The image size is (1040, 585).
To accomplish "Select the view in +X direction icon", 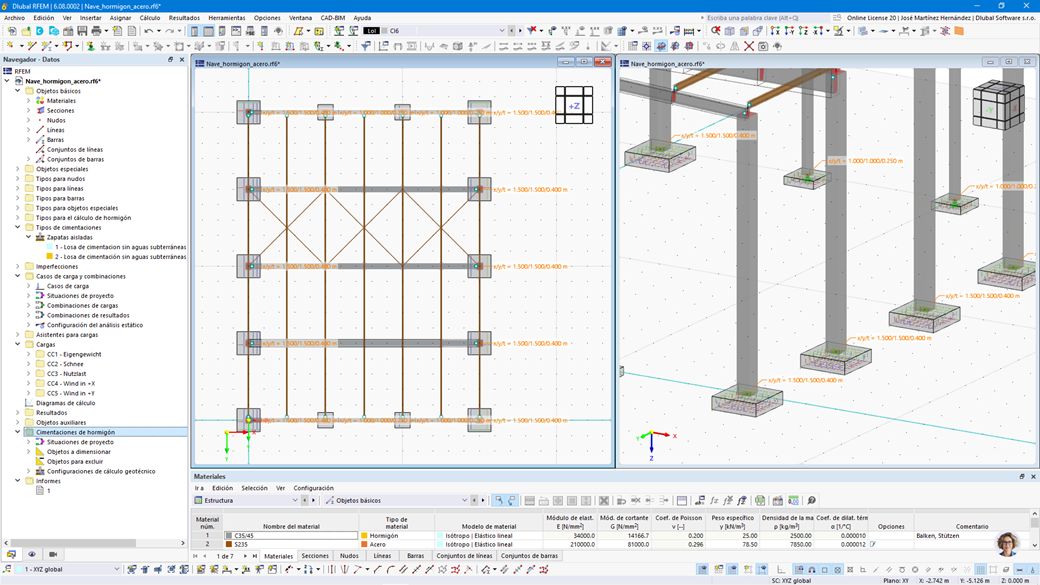I will 775,31.
